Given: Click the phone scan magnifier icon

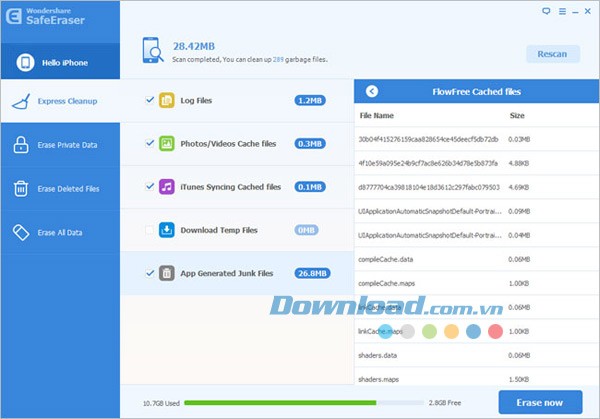Looking at the screenshot, I should click(x=153, y=50).
